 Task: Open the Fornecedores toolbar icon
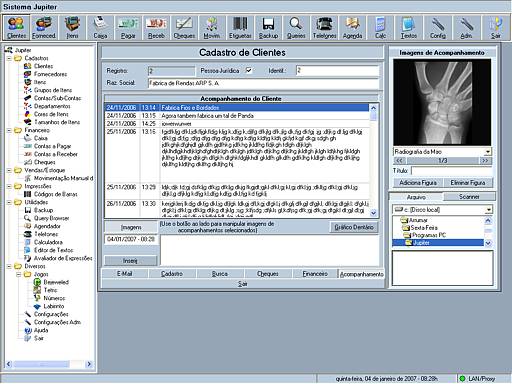[x=44, y=27]
